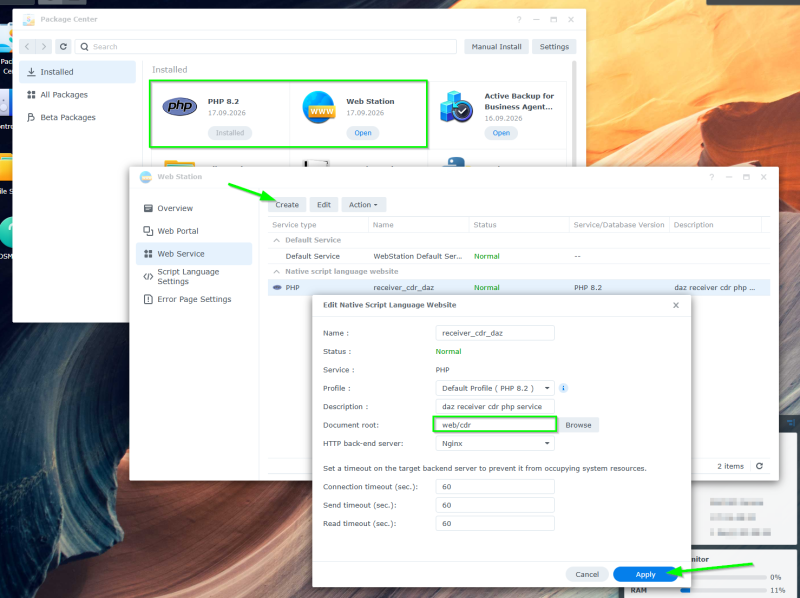Screen dimensions: 800x598
Task: Click the Package Center scrollbar
Action: (x=574, y=112)
